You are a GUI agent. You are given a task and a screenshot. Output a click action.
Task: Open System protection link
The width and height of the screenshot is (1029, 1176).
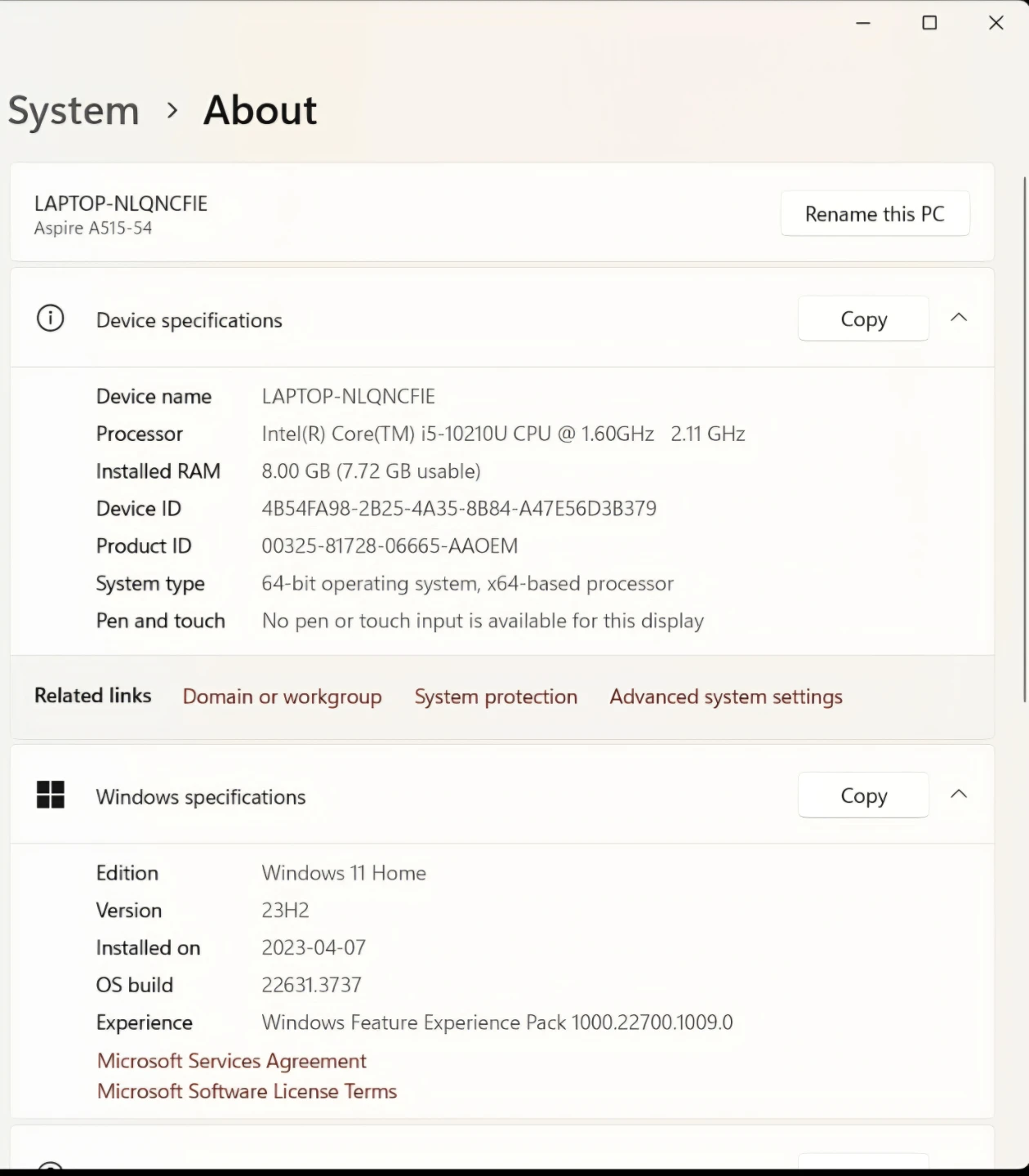496,697
